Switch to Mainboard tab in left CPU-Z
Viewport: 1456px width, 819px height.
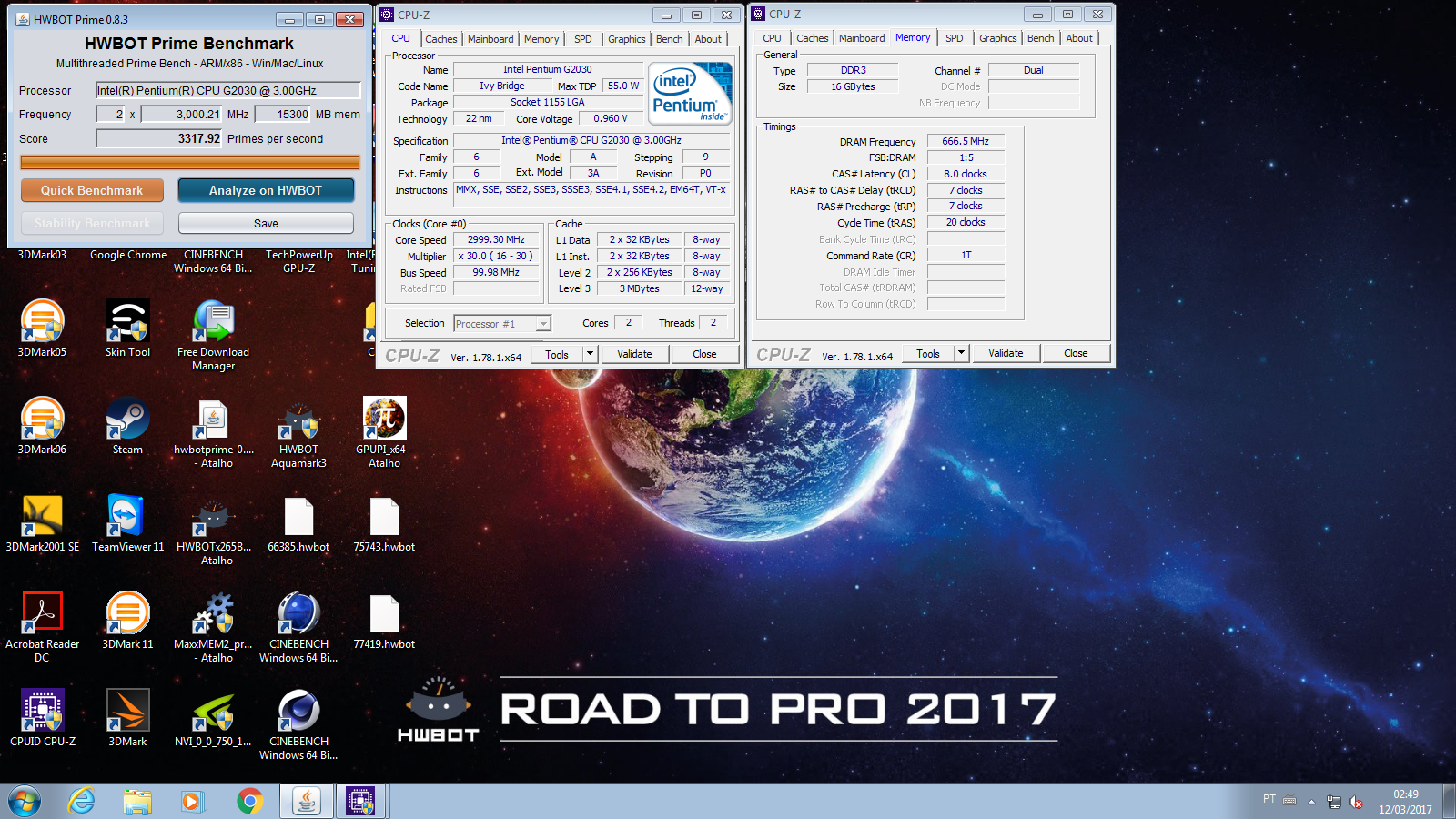(x=490, y=39)
